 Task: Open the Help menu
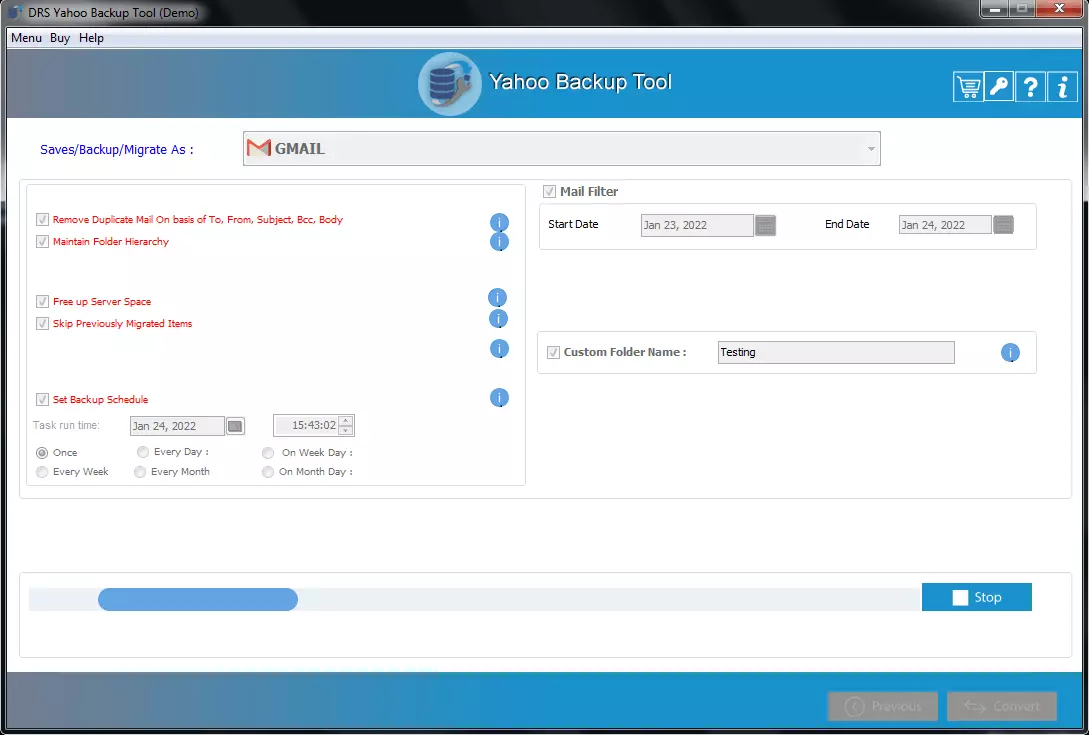point(91,38)
